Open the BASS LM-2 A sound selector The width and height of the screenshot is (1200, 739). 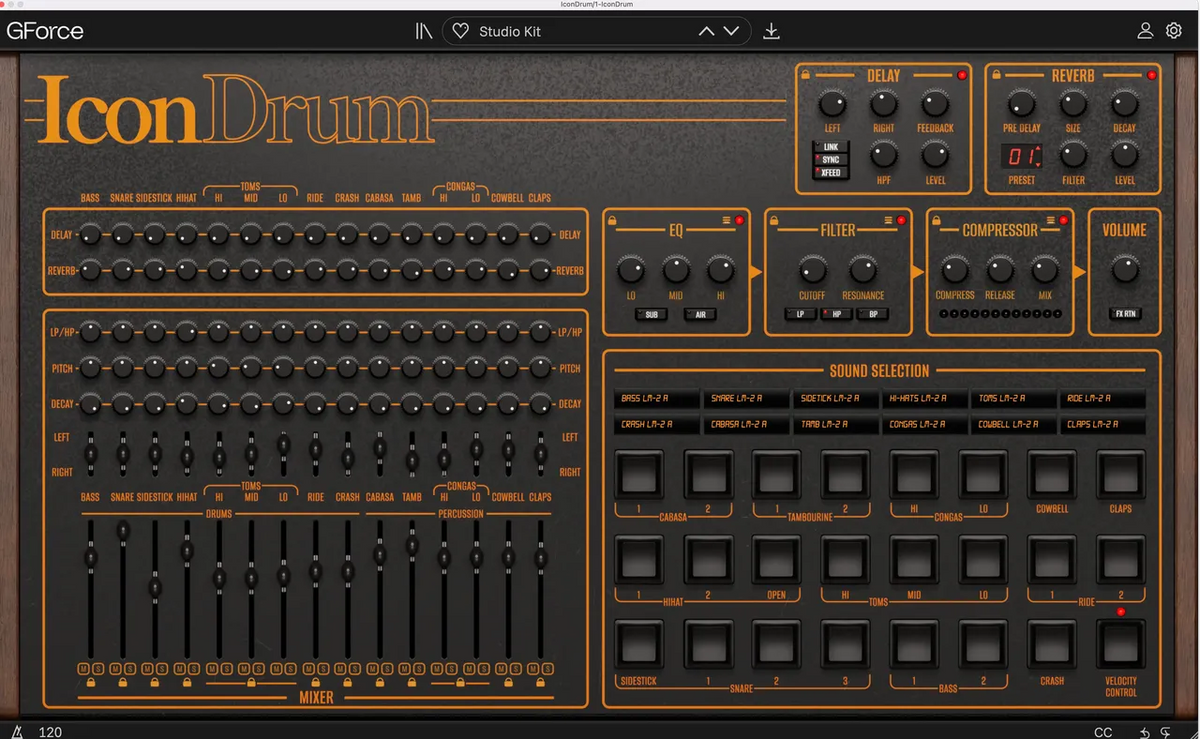tap(656, 399)
